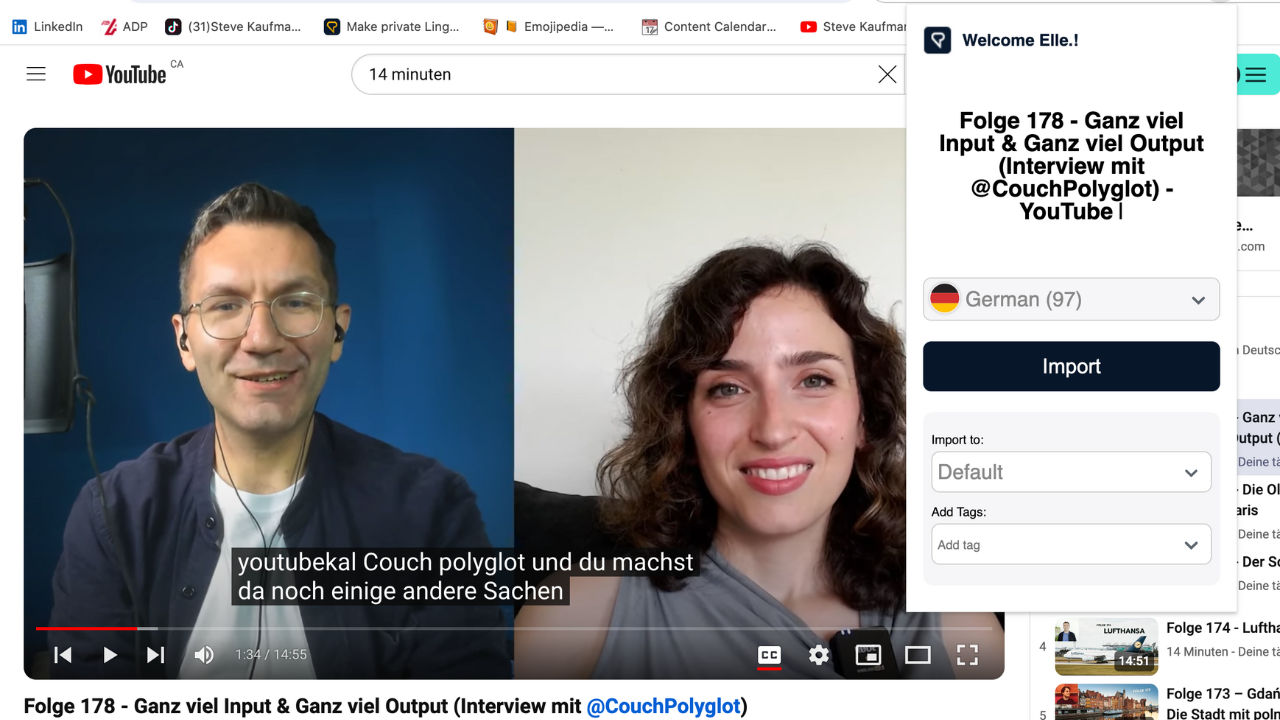This screenshot has width=1280, height=720.
Task: Select the Folge 173 thumbnail
Action: (1106, 702)
